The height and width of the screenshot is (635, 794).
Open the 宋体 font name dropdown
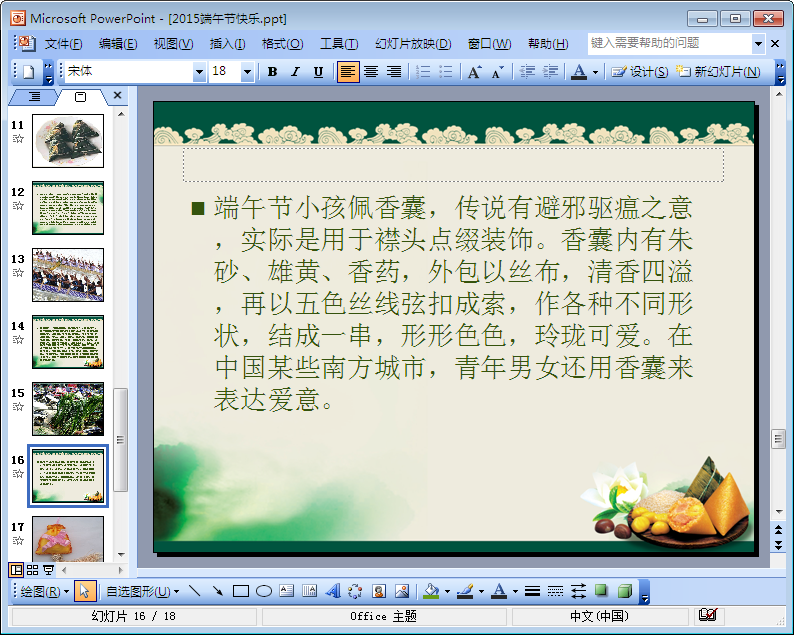[200, 72]
